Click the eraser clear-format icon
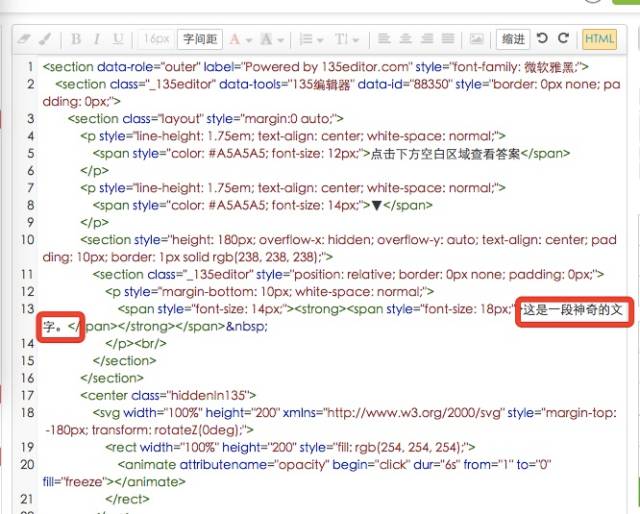 [x=24, y=39]
